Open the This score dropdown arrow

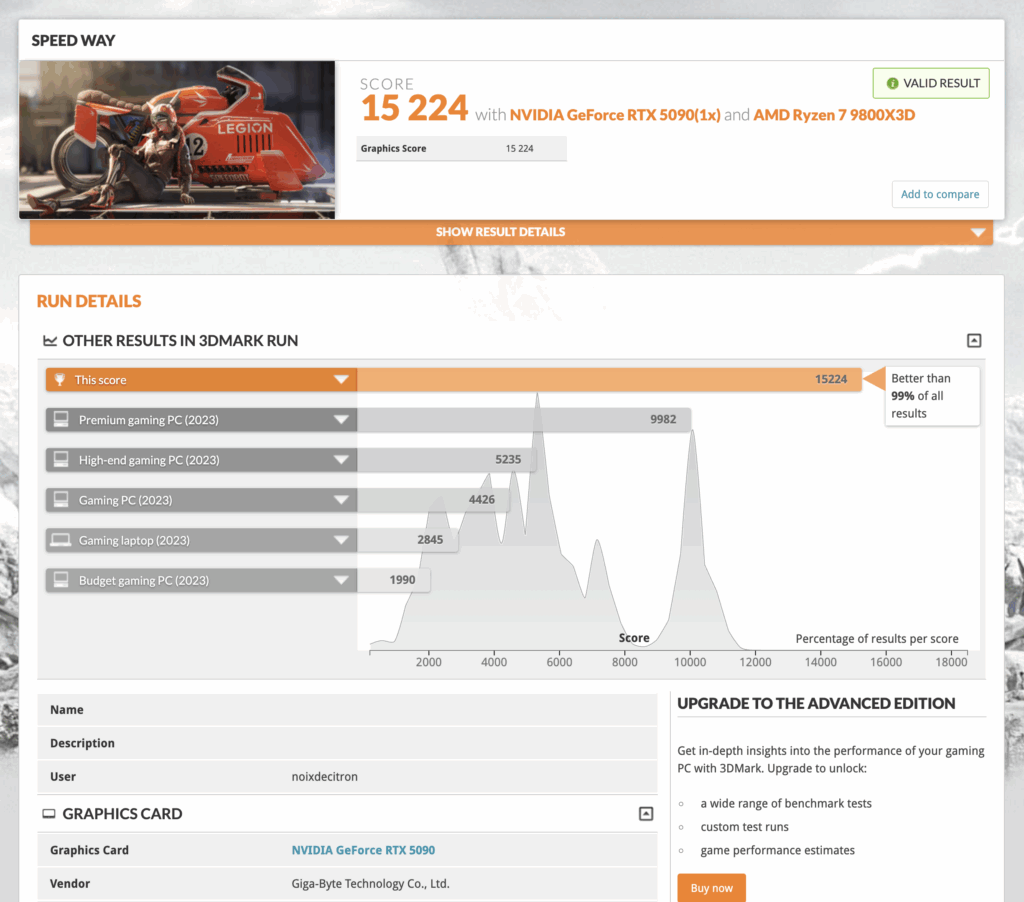341,380
